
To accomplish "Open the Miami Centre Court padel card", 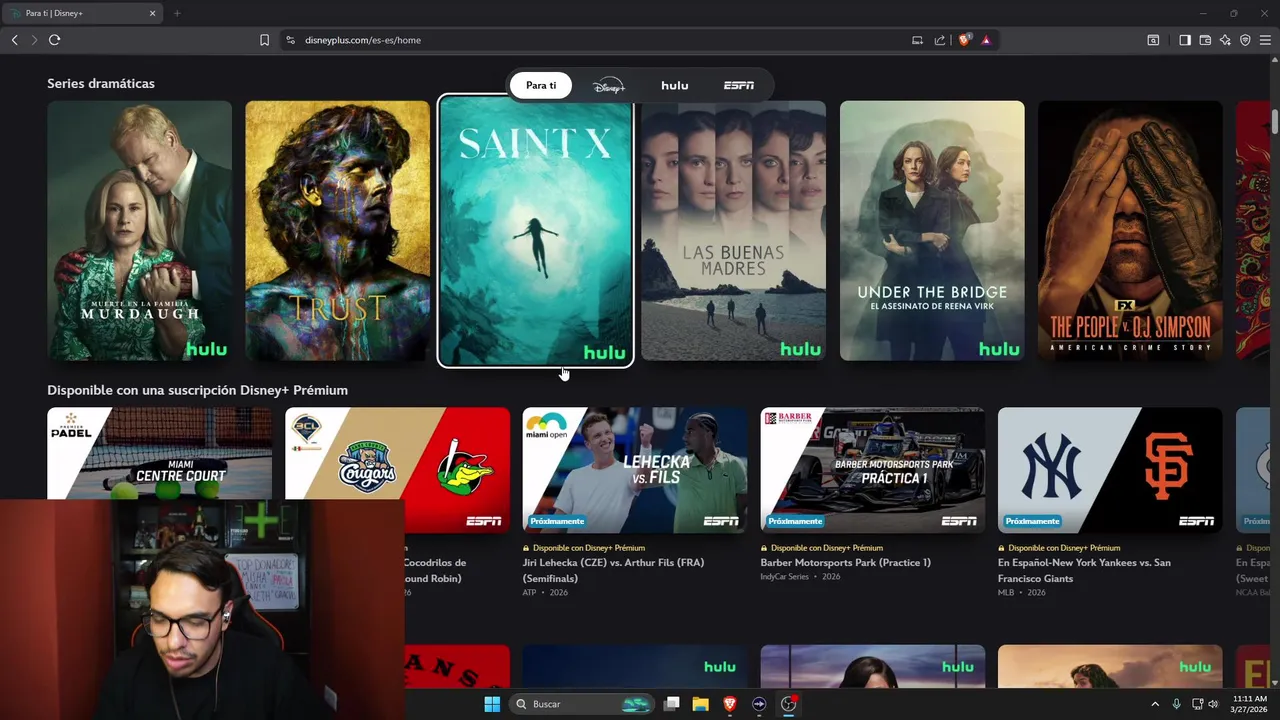I will pyautogui.click(x=159, y=453).
